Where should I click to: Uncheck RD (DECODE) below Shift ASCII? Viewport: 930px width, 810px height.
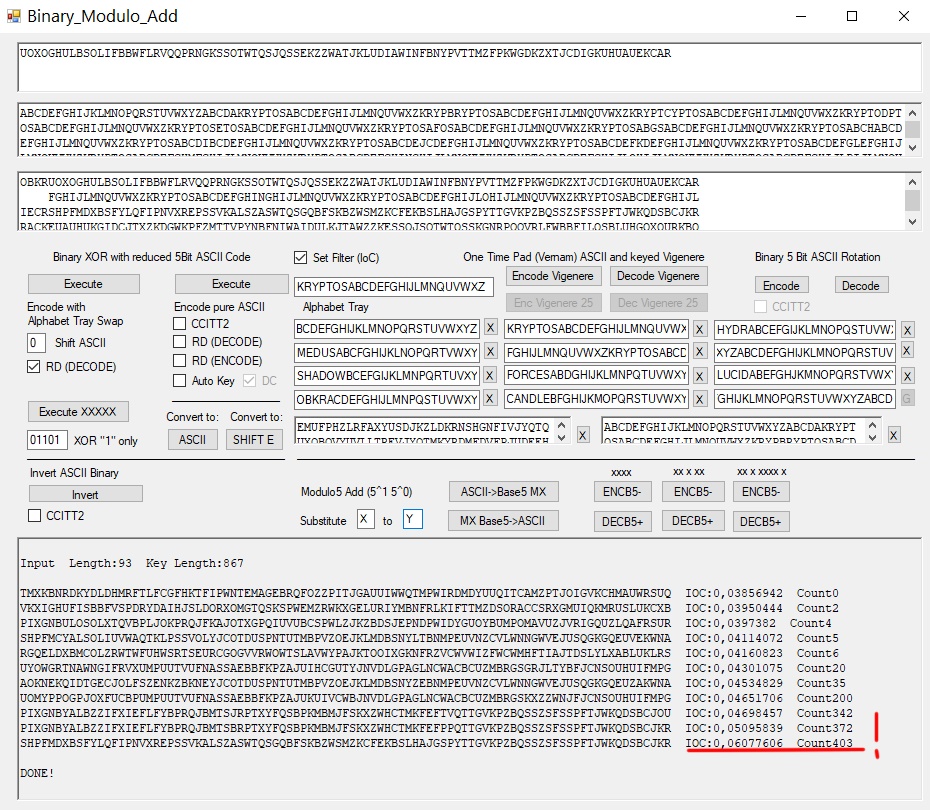tap(36, 367)
